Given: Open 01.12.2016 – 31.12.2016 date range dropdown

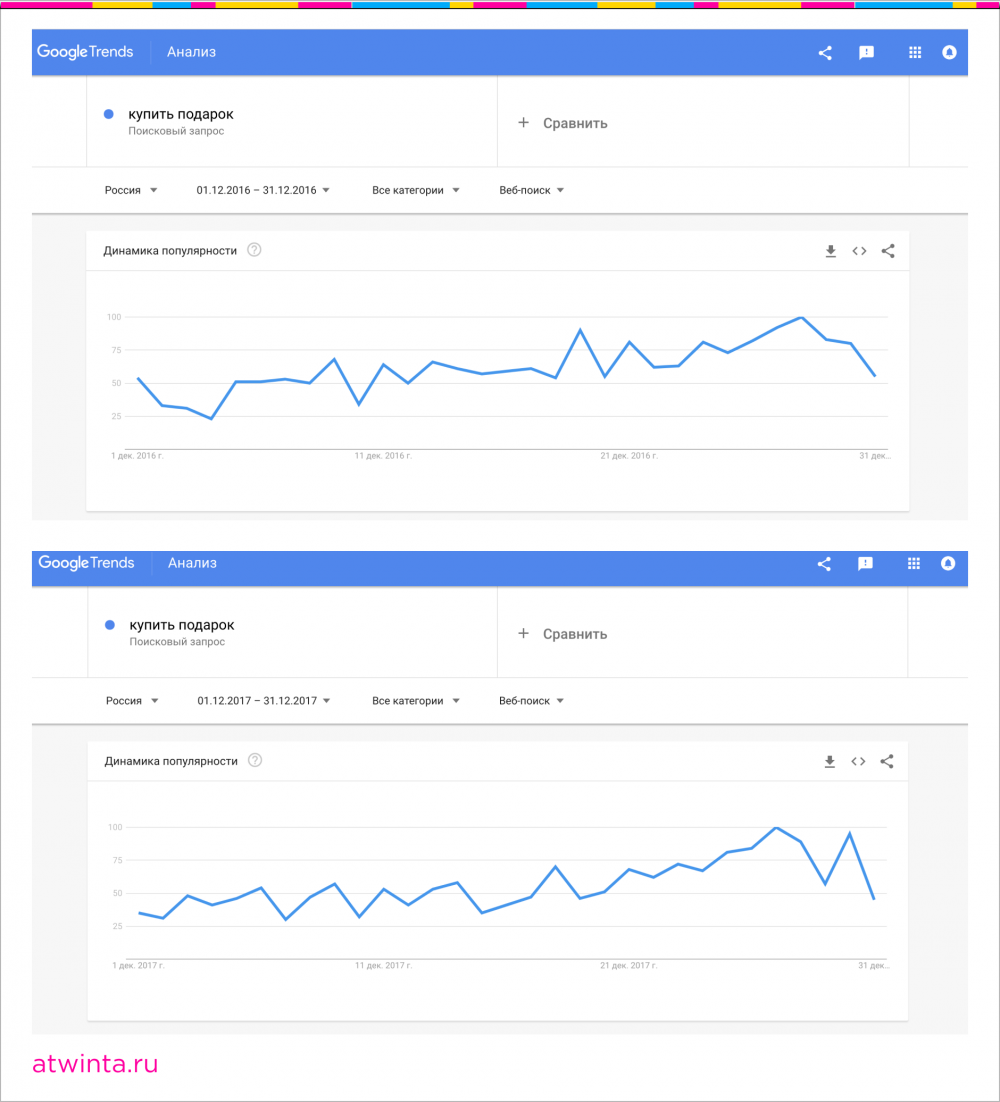Looking at the screenshot, I should point(263,190).
